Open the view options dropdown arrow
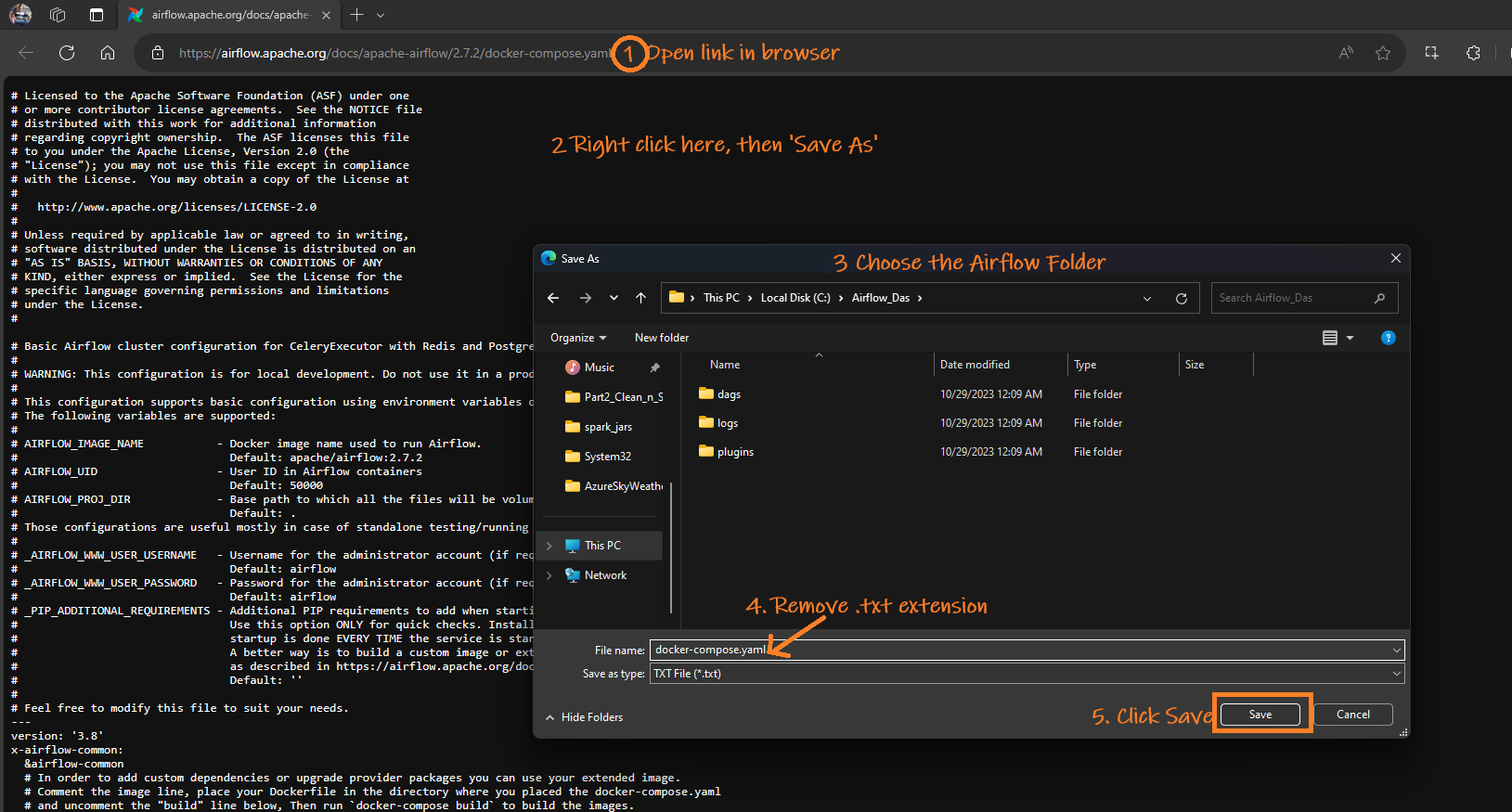Screen dimensions: 1512x812 1350,338
